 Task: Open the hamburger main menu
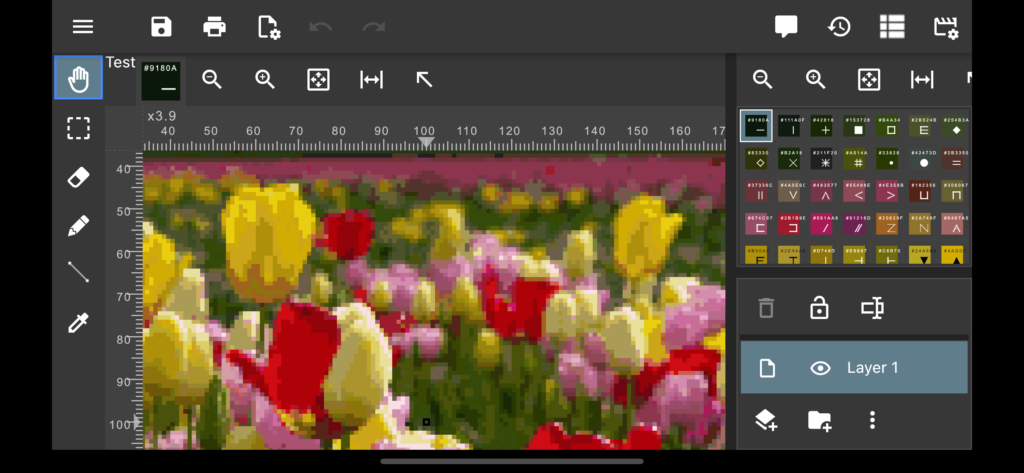[x=83, y=27]
